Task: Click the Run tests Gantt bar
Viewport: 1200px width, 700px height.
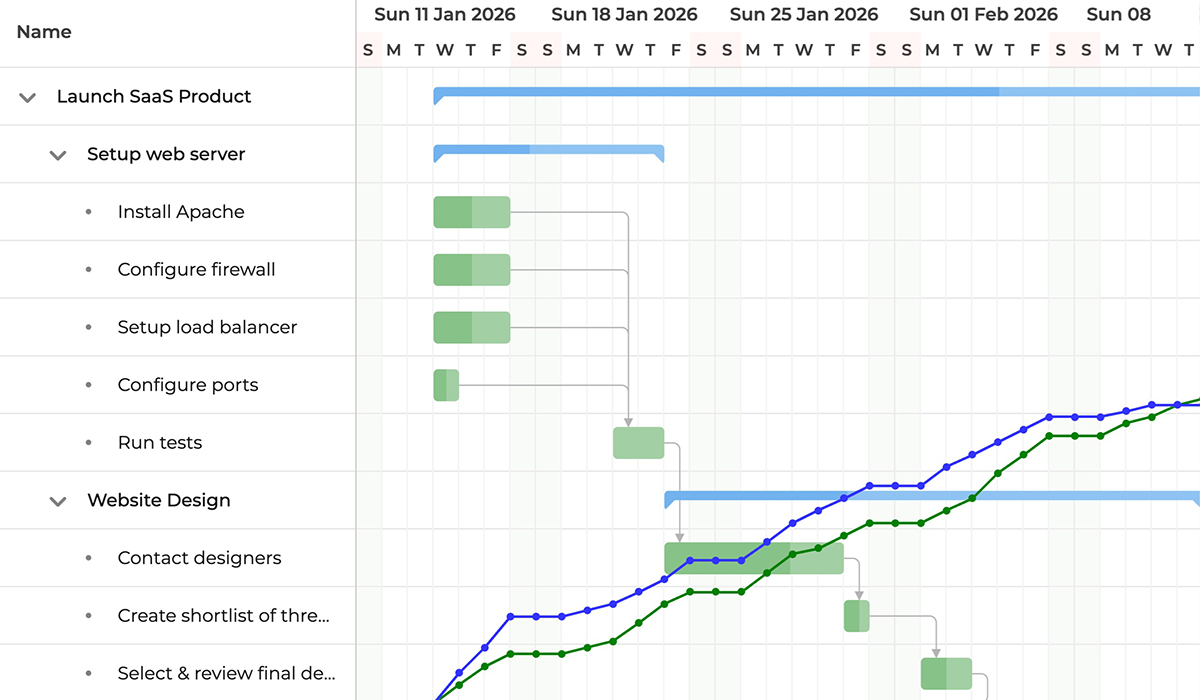Action: pos(638,443)
